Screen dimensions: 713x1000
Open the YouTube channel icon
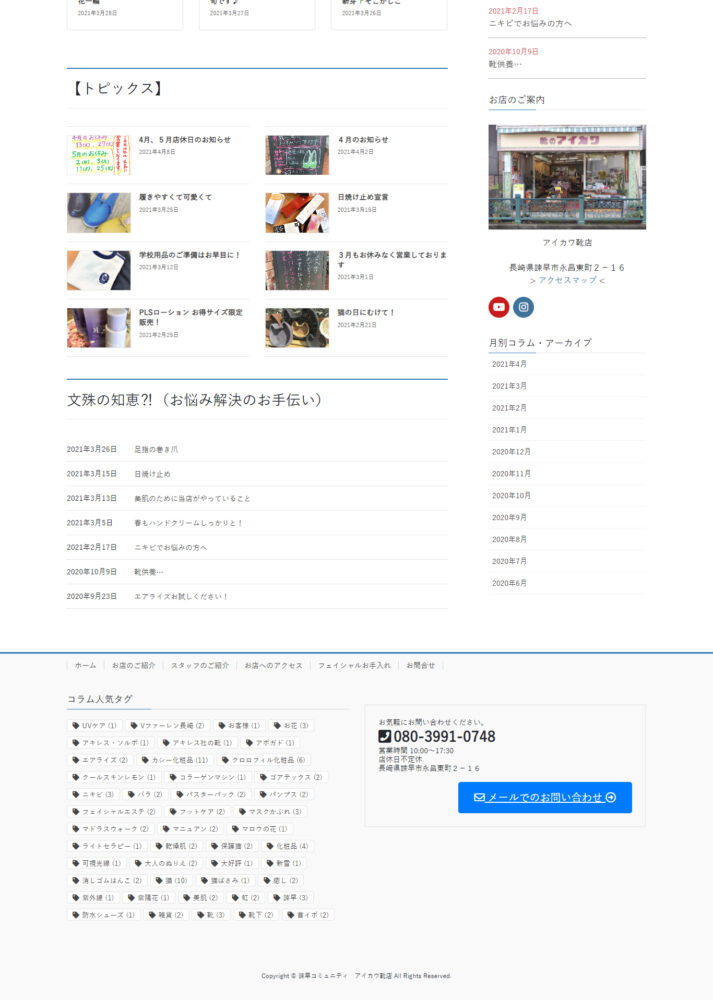point(499,307)
